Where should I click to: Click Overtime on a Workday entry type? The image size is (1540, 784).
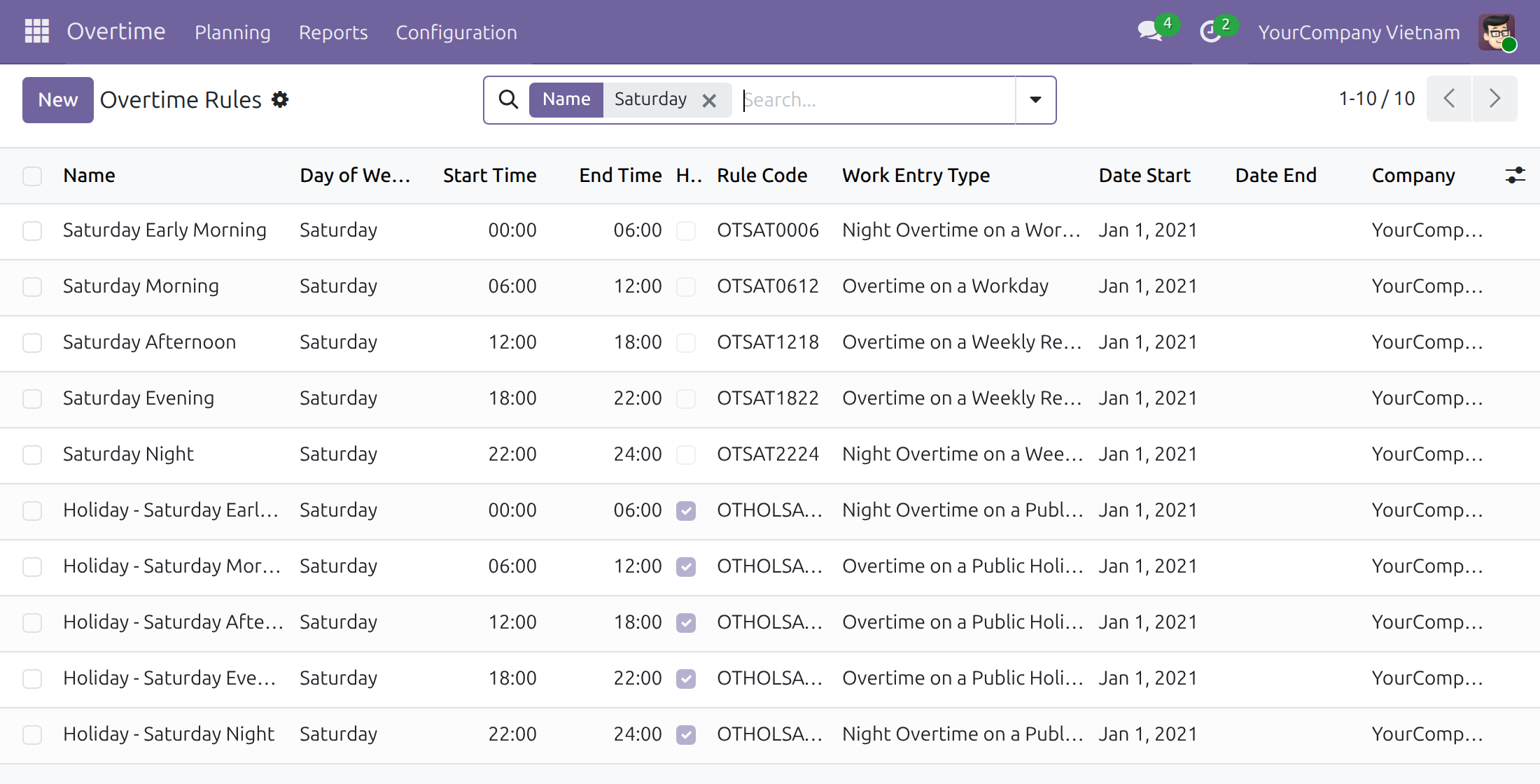pos(945,286)
